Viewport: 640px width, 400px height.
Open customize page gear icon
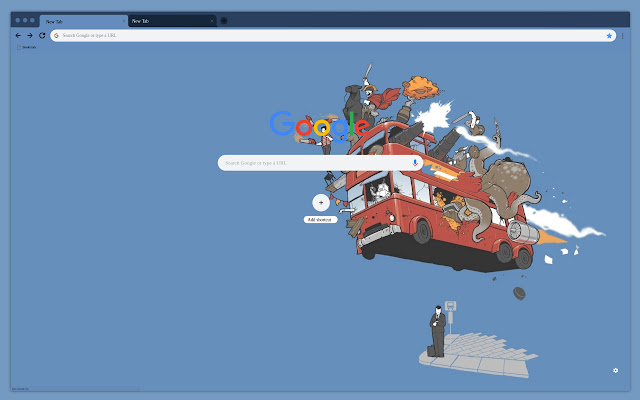tap(616, 371)
